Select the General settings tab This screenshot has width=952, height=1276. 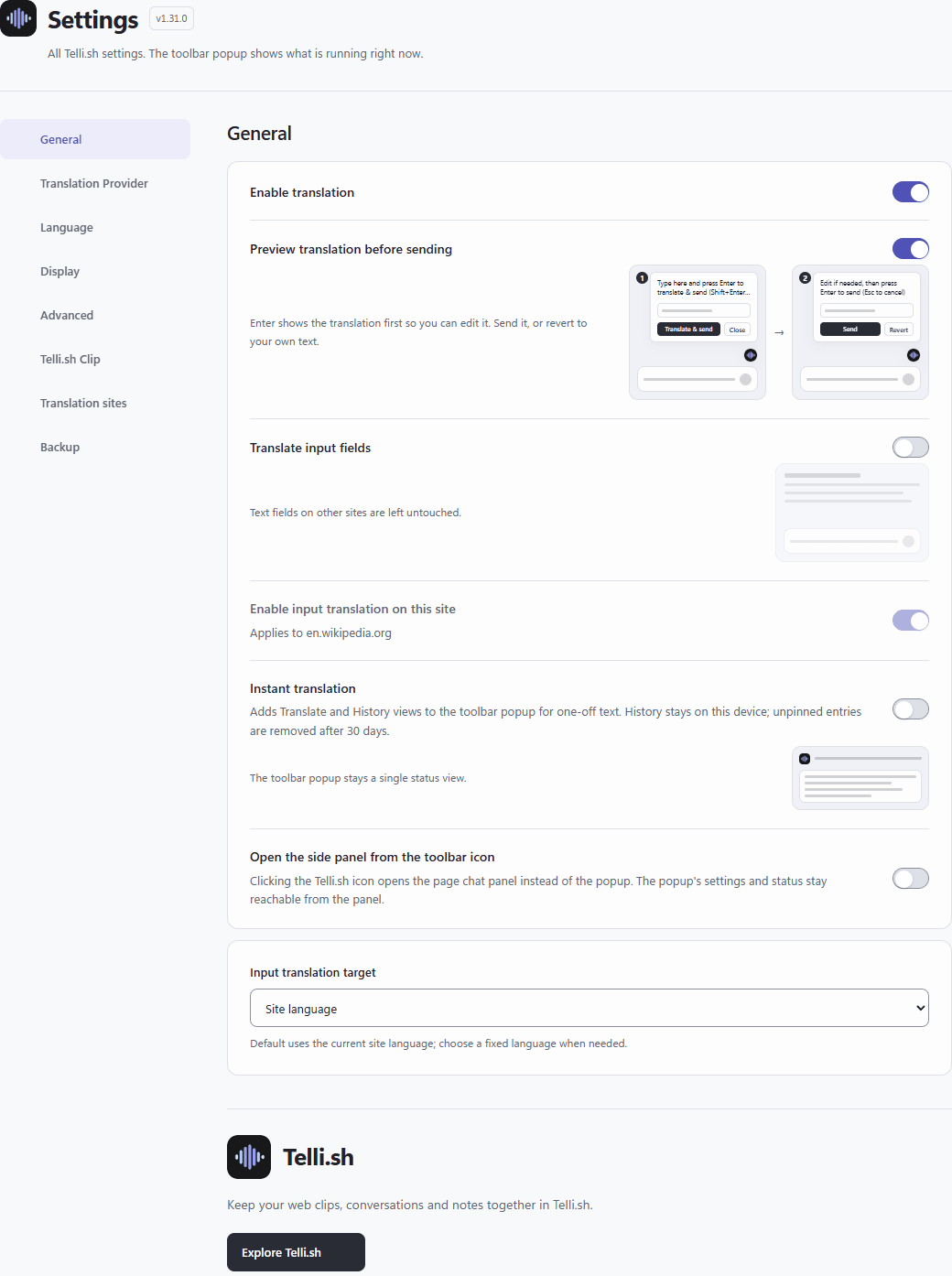(x=95, y=139)
